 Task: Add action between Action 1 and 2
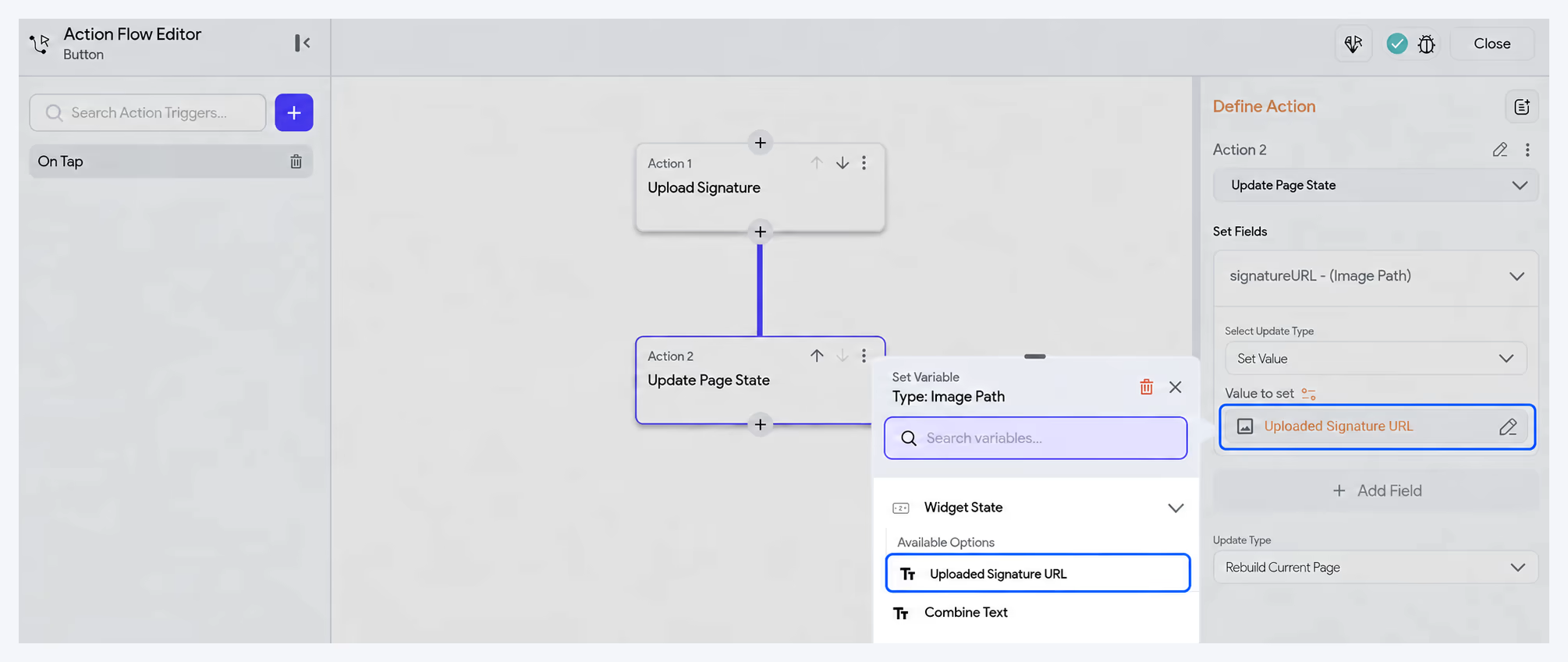click(760, 232)
